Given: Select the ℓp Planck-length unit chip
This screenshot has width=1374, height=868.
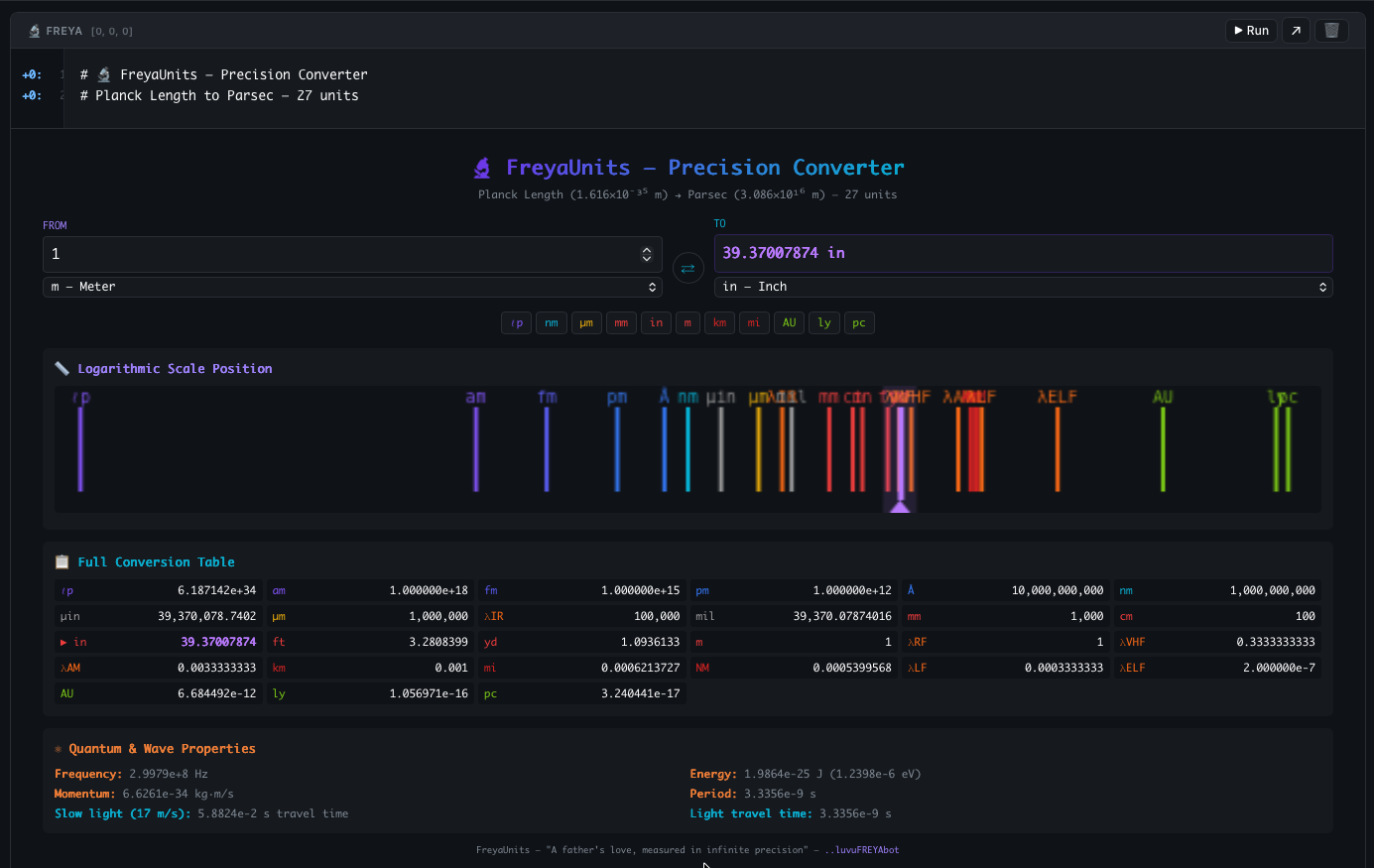Looking at the screenshot, I should (516, 322).
